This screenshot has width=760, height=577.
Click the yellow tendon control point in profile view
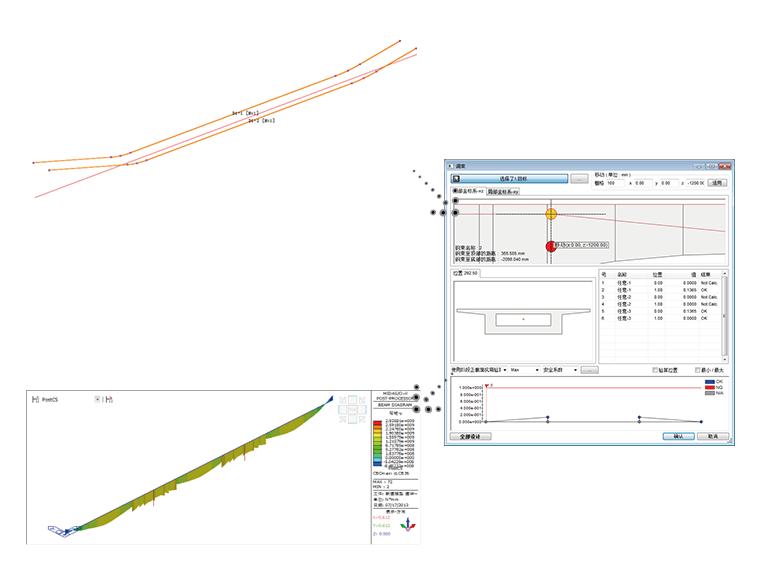(x=551, y=214)
